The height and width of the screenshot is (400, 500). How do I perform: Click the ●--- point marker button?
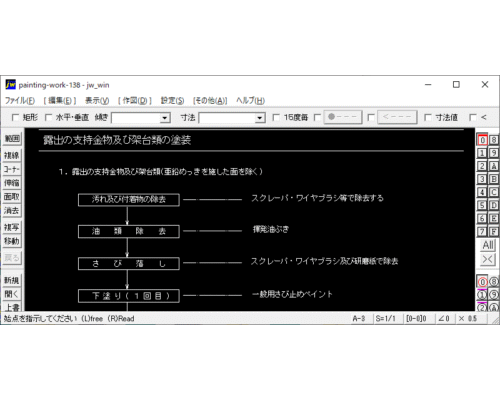343,117
